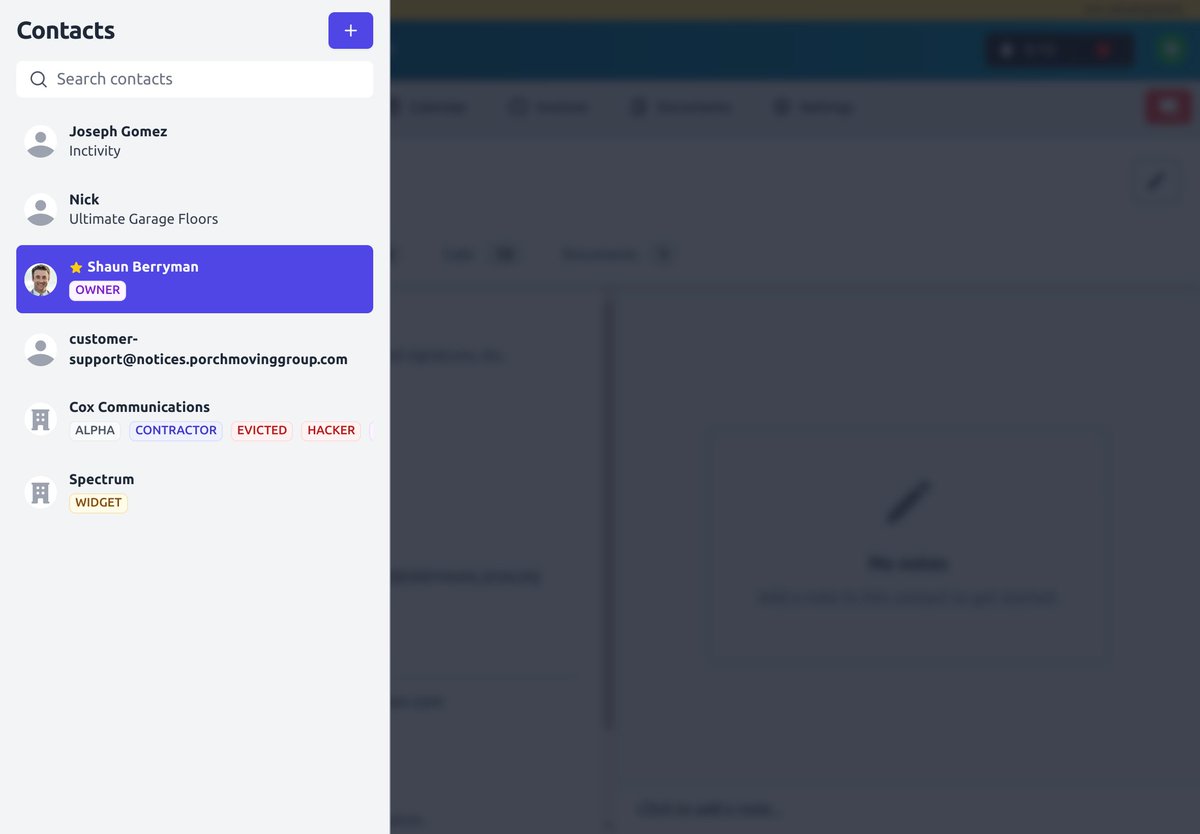Click the dimmed pencil edit button
Viewport: 1200px width, 834px height.
tap(1156, 181)
